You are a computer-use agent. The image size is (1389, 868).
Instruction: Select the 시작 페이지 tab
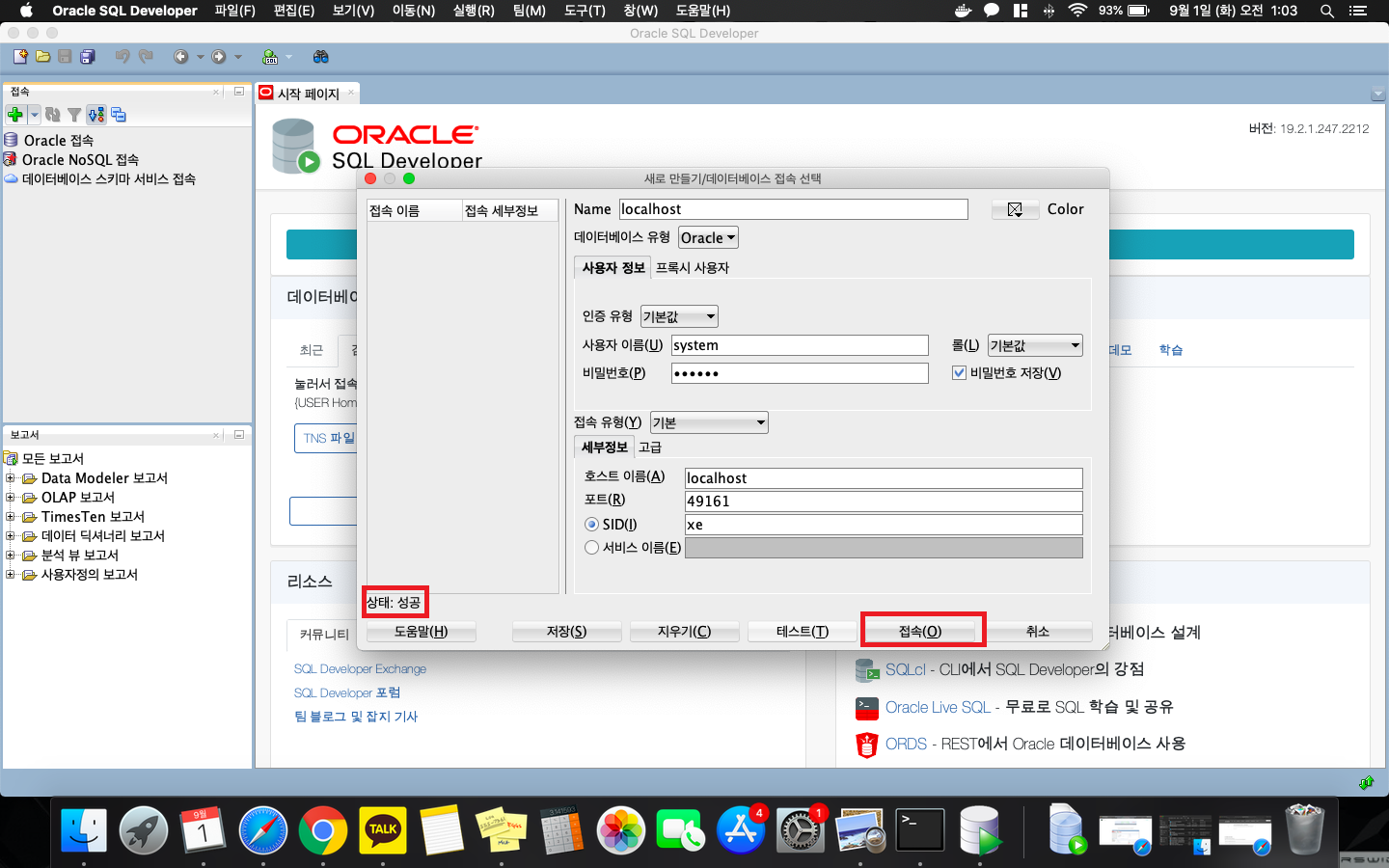308,94
